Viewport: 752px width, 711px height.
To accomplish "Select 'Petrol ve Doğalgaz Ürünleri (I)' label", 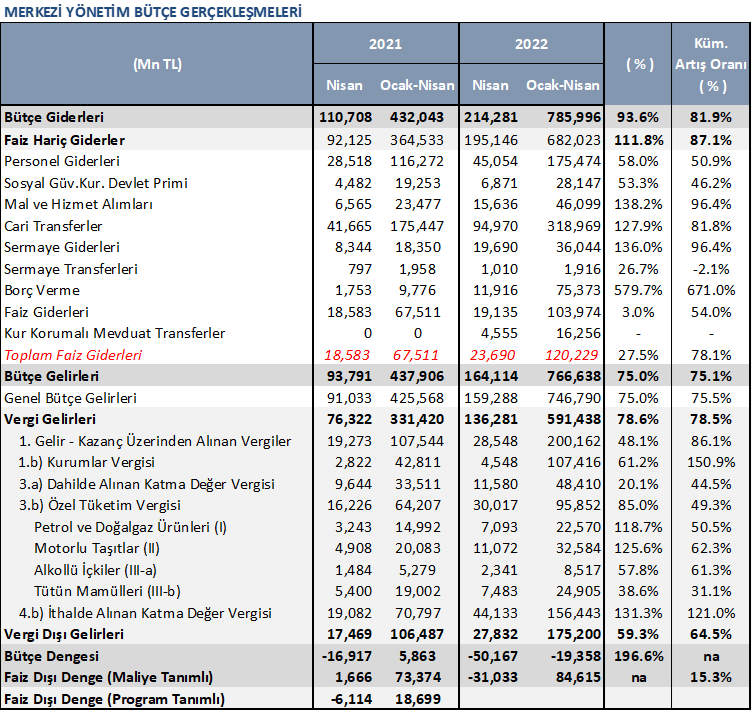I will pyautogui.click(x=130, y=527).
